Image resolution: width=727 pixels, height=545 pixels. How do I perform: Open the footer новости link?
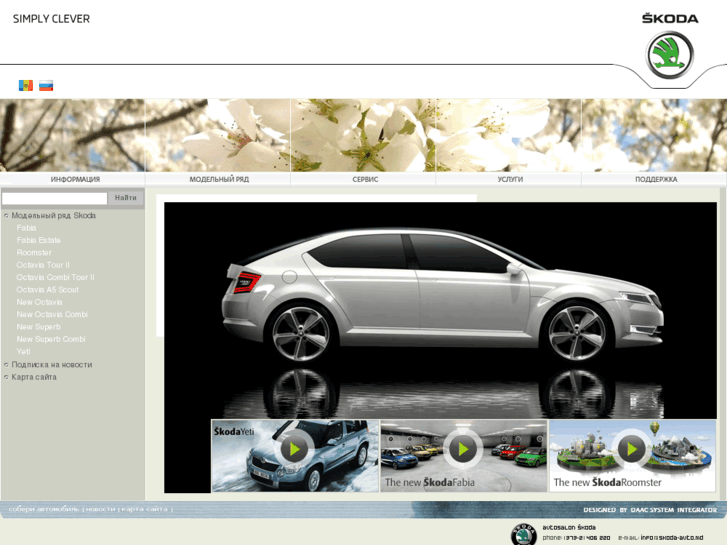click(x=100, y=509)
